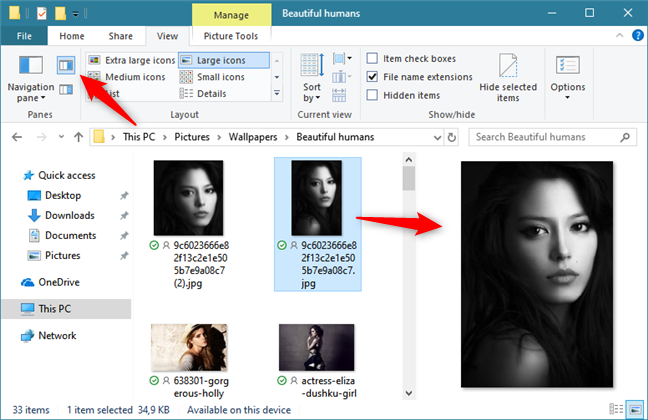Click the New folder quick access icon
The height and width of the screenshot is (420, 648).
point(60,14)
